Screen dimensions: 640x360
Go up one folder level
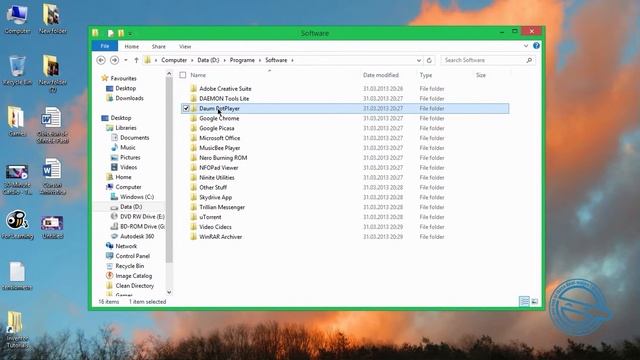pos(136,60)
